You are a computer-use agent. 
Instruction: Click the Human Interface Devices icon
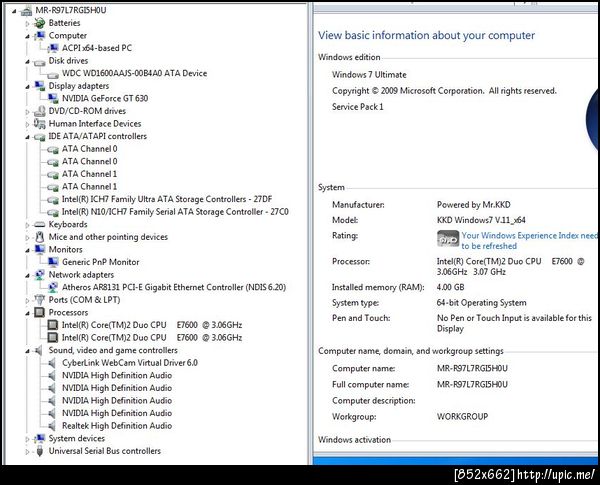[x=39, y=124]
